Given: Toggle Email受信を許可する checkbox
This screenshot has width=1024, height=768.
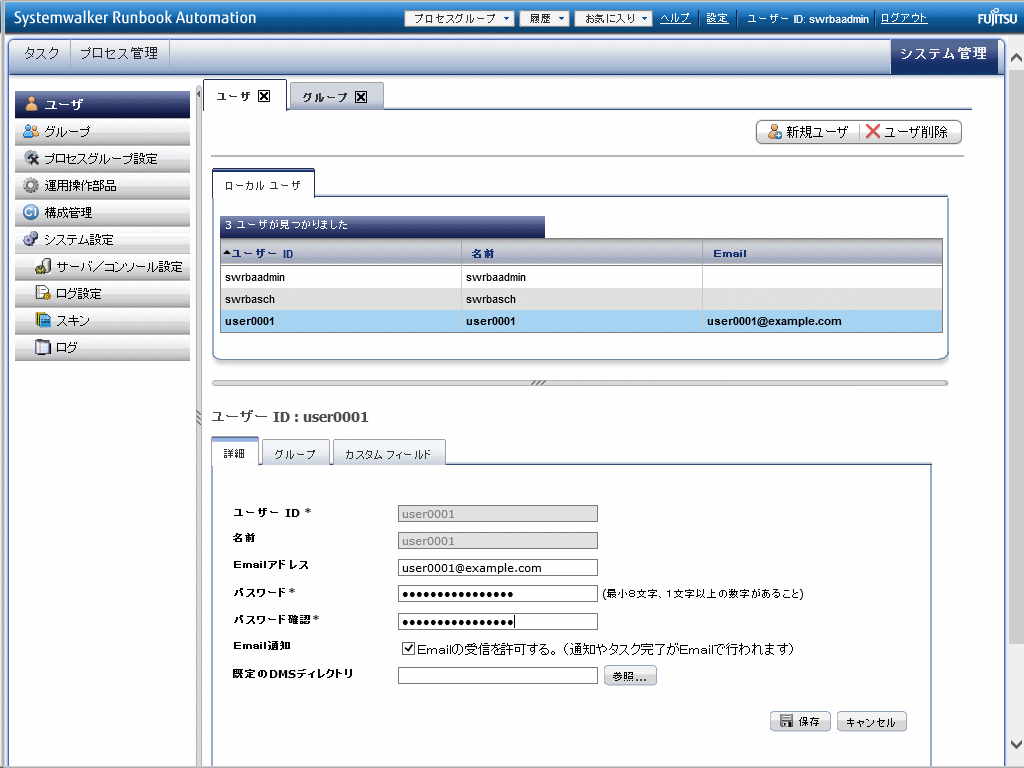Looking at the screenshot, I should [408, 648].
